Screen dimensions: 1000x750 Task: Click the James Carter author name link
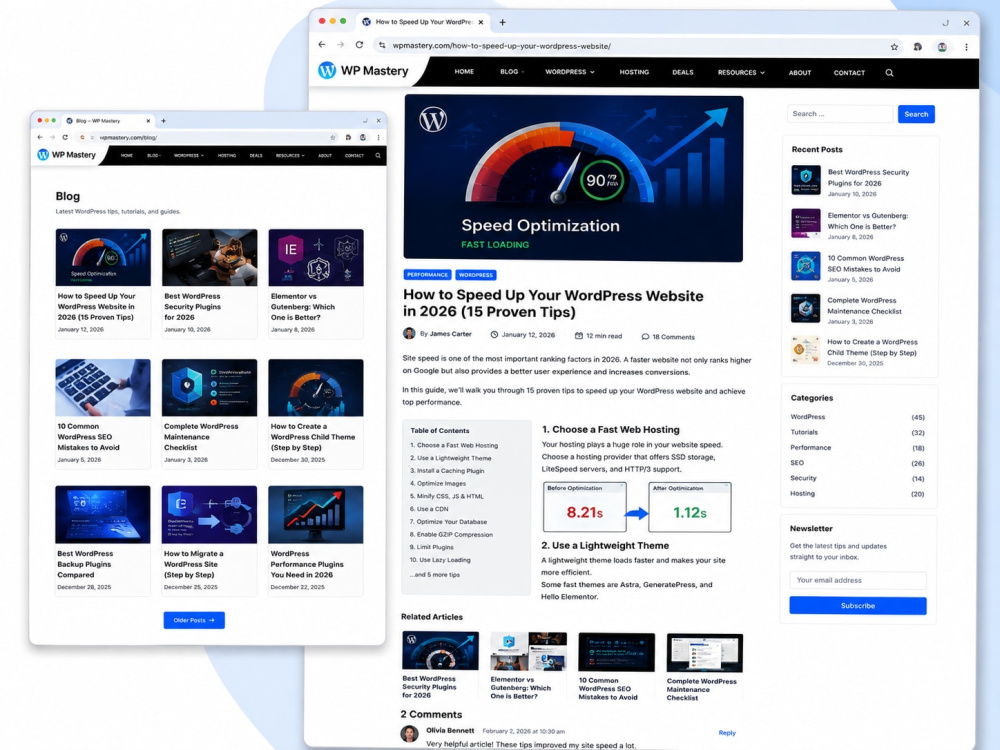tap(450, 334)
